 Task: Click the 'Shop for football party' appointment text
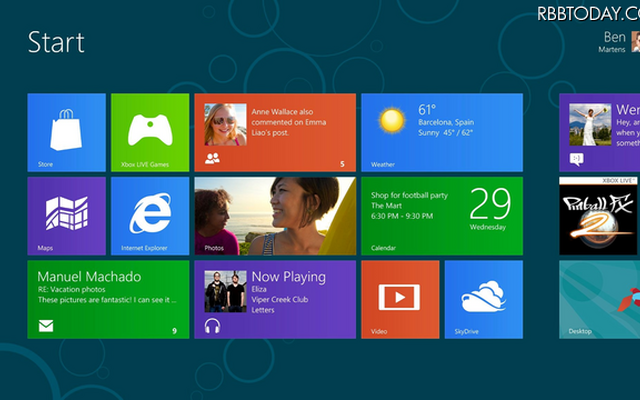tap(409, 195)
